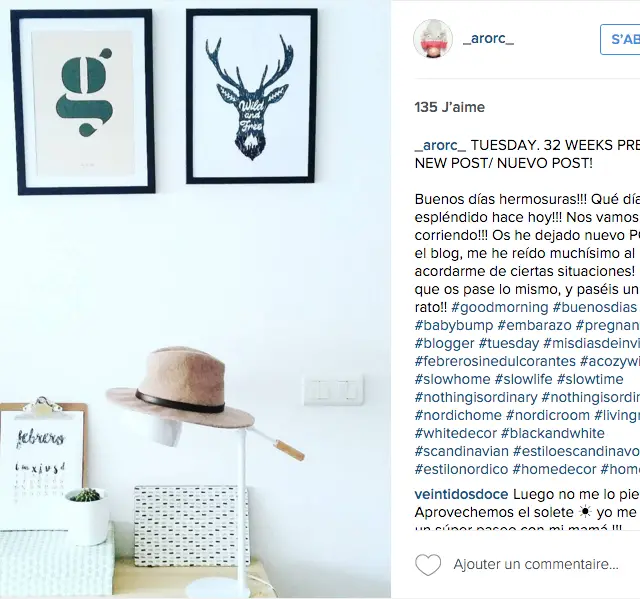Open commenter veintidosdoce's profile
This screenshot has height=599, width=640.
tap(461, 494)
